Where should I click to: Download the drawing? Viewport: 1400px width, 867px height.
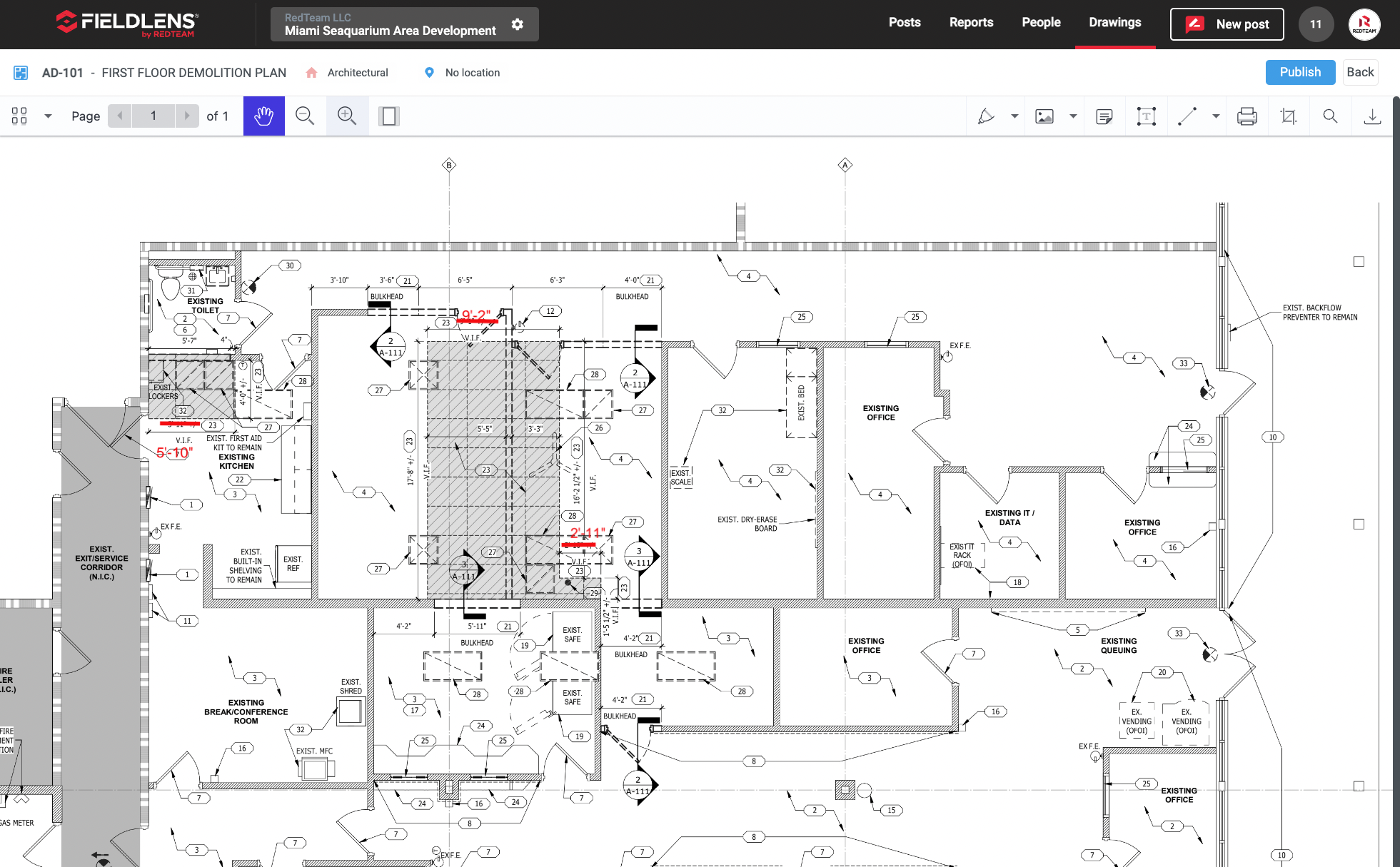click(1371, 116)
